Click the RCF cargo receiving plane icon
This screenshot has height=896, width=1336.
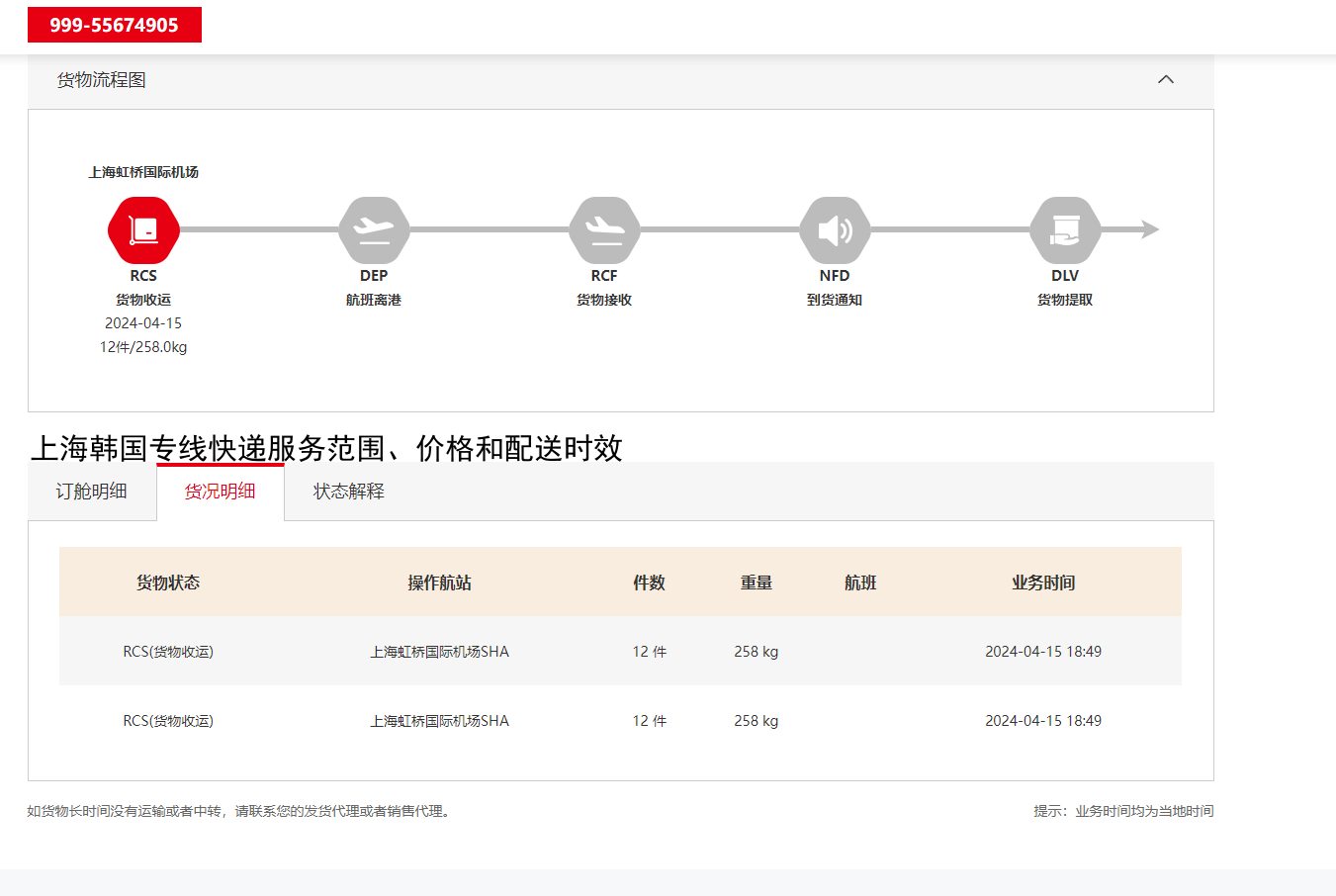(604, 230)
